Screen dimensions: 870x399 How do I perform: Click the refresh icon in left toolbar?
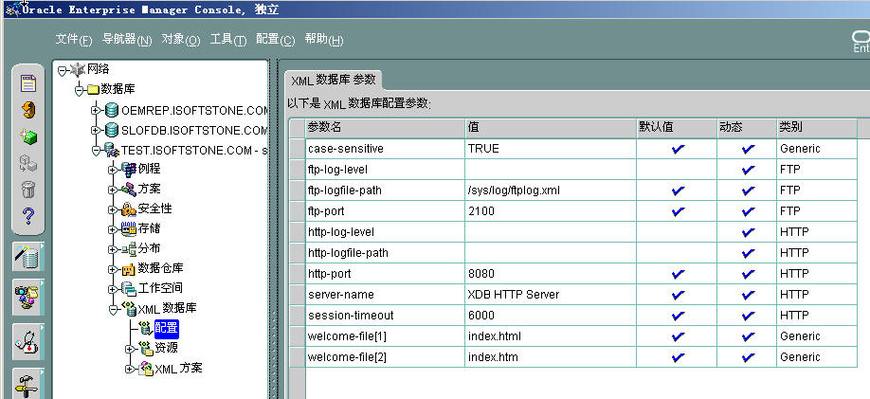coord(28,109)
